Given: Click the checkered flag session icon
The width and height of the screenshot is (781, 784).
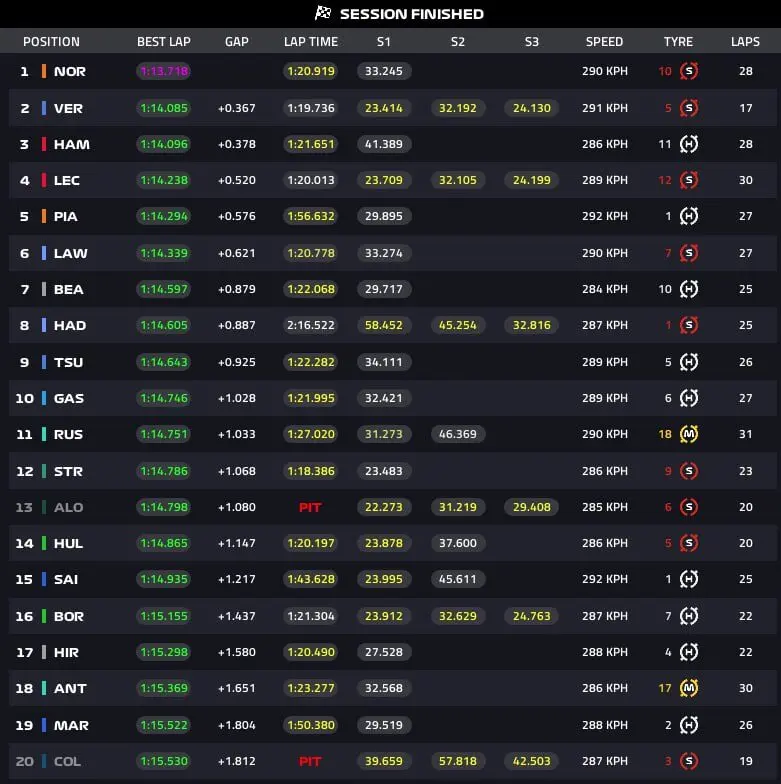Looking at the screenshot, I should click(x=323, y=13).
